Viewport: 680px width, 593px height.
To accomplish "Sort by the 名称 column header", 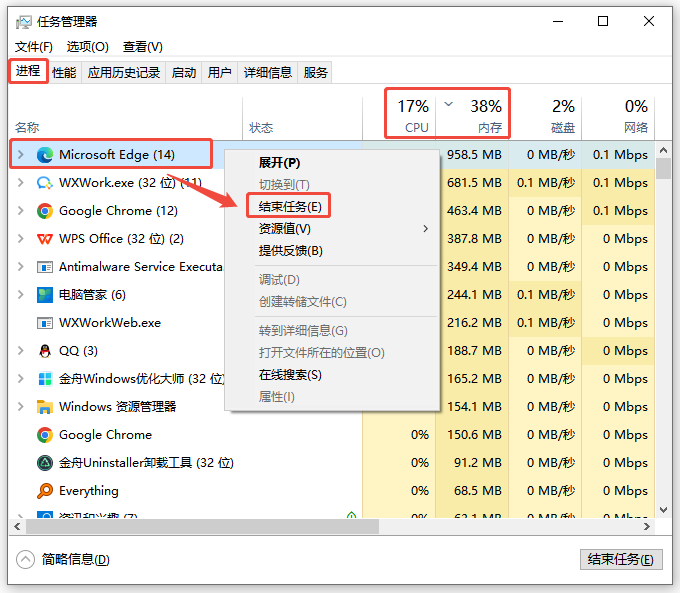I will click(x=126, y=116).
